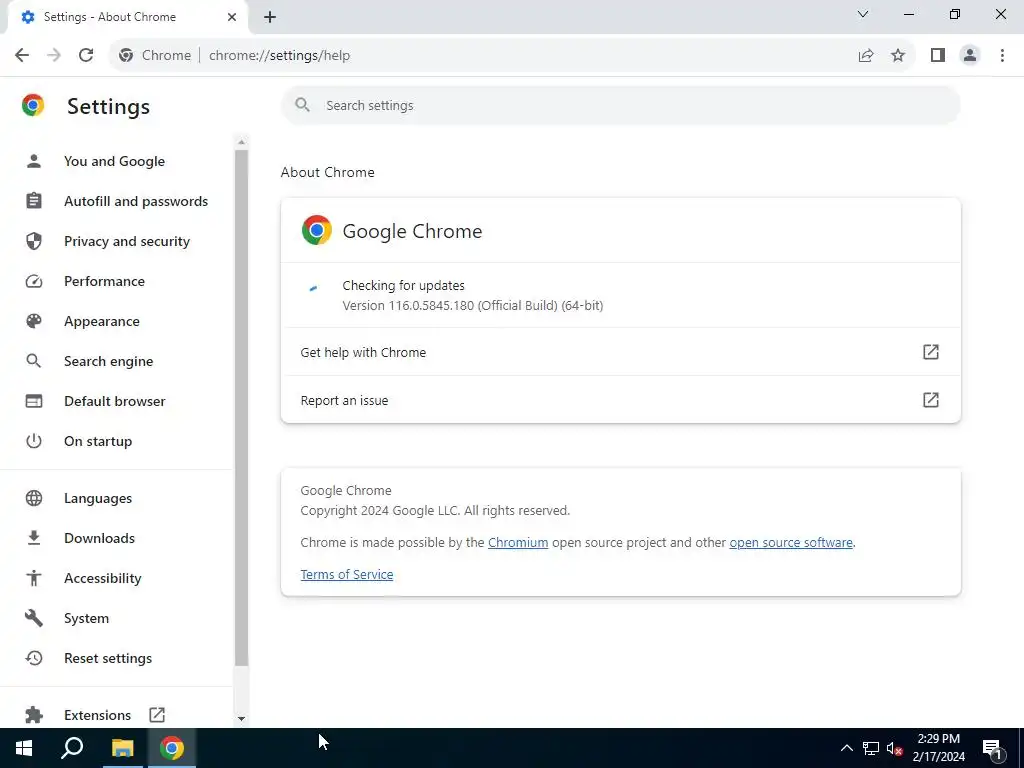Click the Checking for updates text
The width and height of the screenshot is (1024, 768).
click(x=404, y=285)
